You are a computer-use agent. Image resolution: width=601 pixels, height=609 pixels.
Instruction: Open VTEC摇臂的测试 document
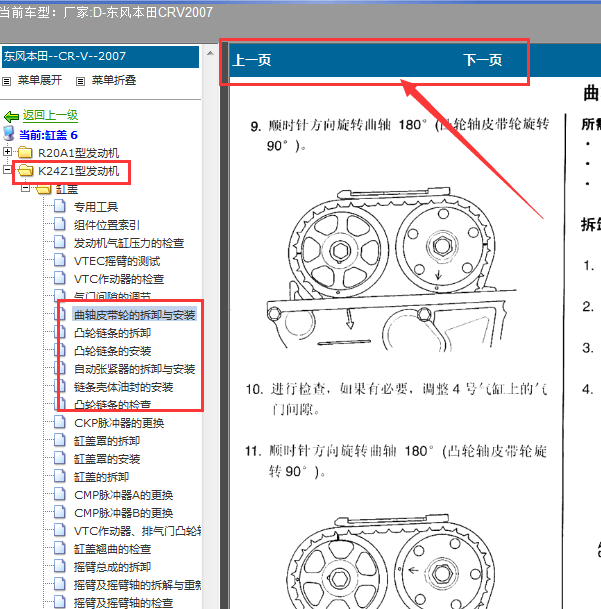pyautogui.click(x=117, y=261)
